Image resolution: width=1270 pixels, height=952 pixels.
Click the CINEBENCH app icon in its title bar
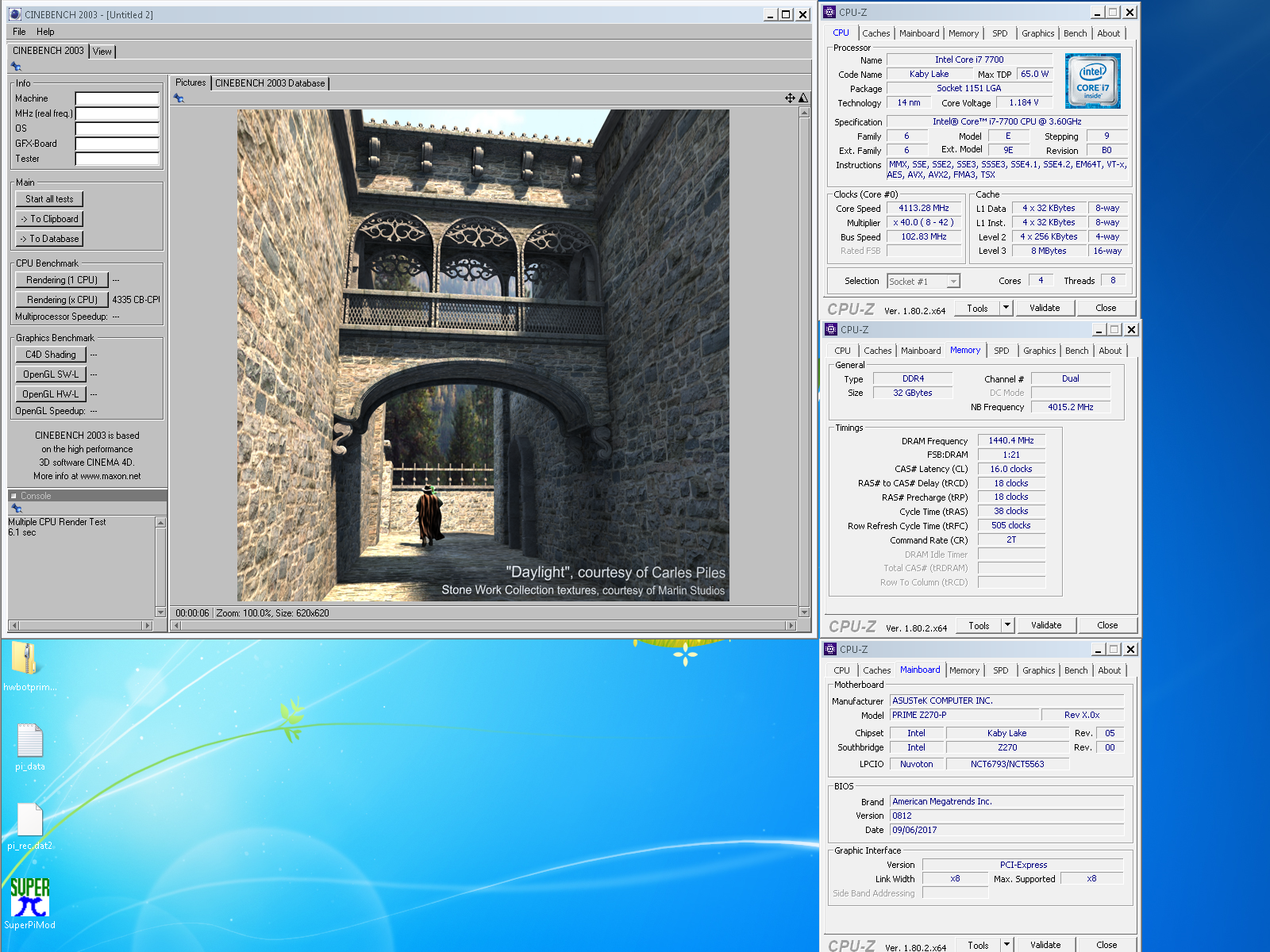(14, 14)
